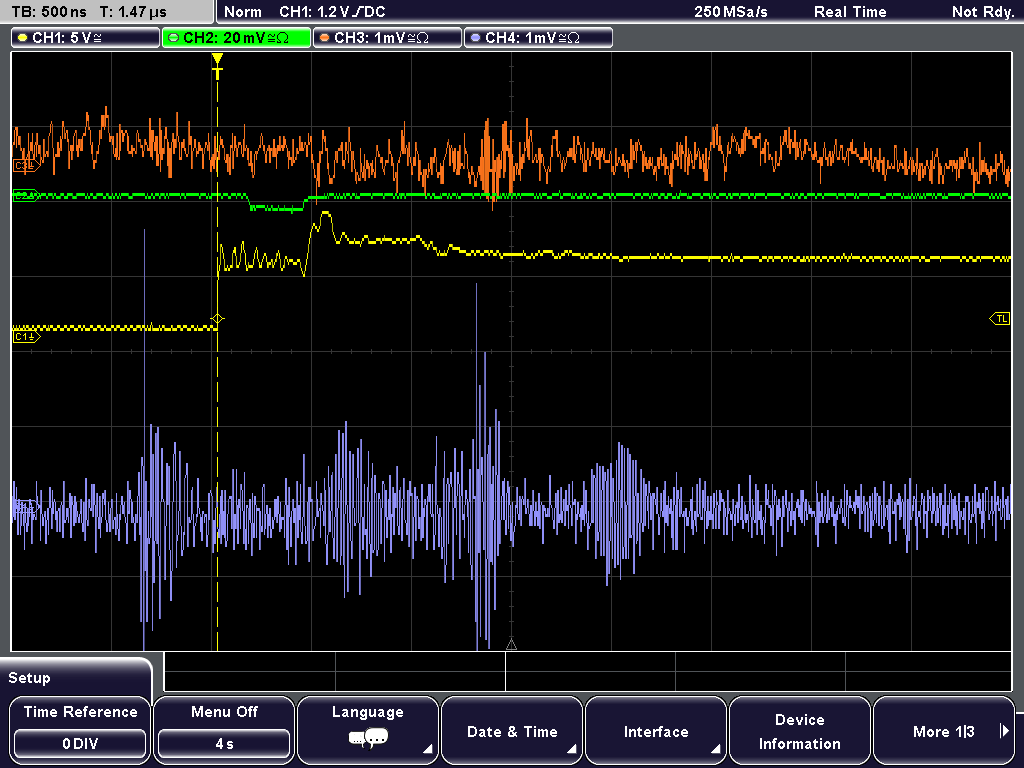Click the TB: 500 ns timebase readout

point(49,12)
